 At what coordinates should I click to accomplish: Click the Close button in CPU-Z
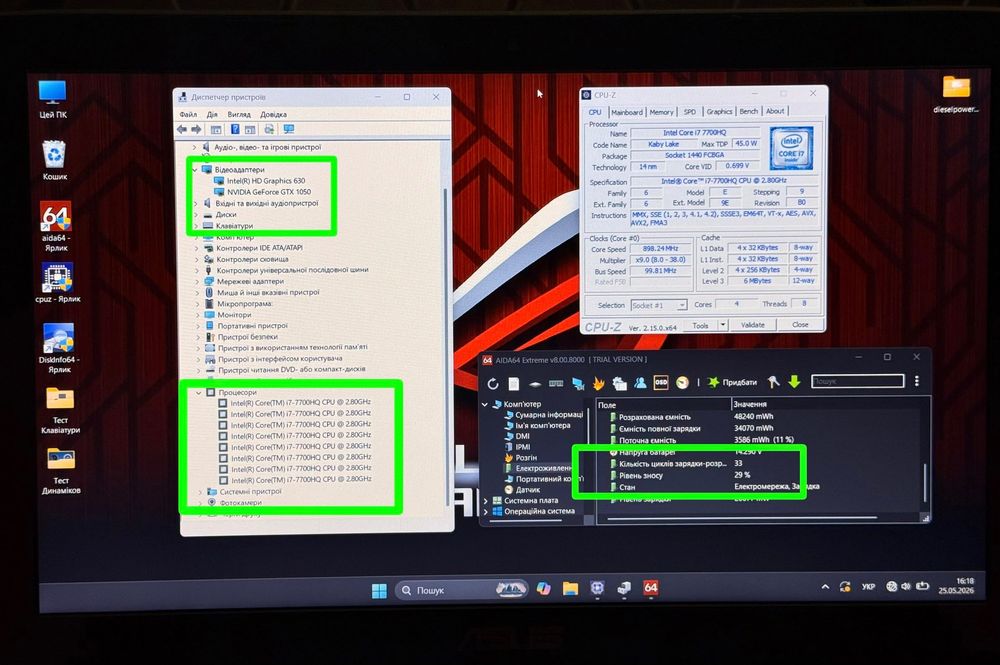(800, 325)
